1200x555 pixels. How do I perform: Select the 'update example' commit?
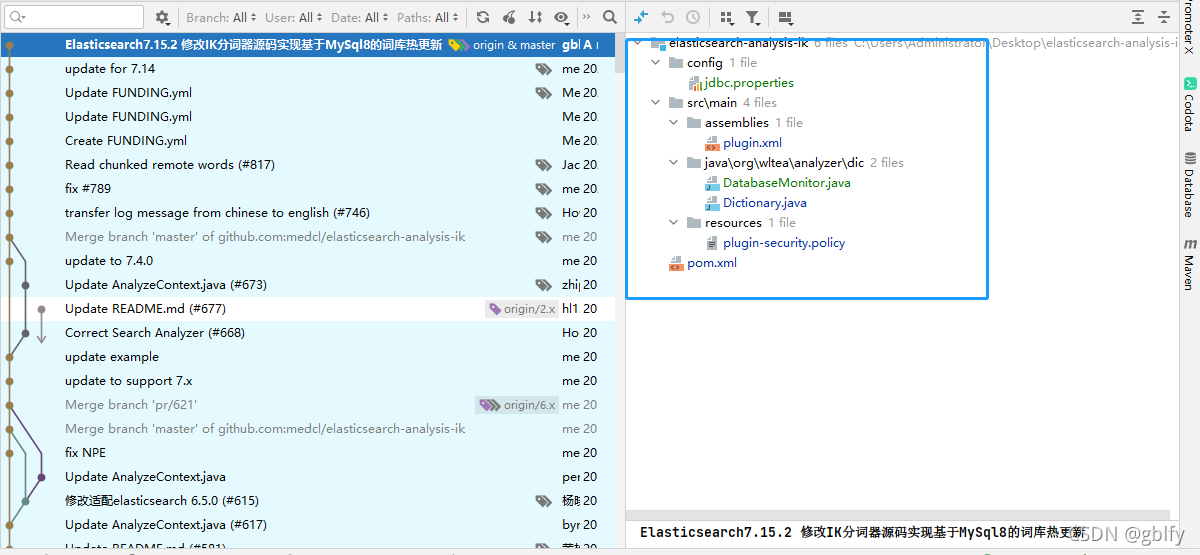(x=308, y=357)
